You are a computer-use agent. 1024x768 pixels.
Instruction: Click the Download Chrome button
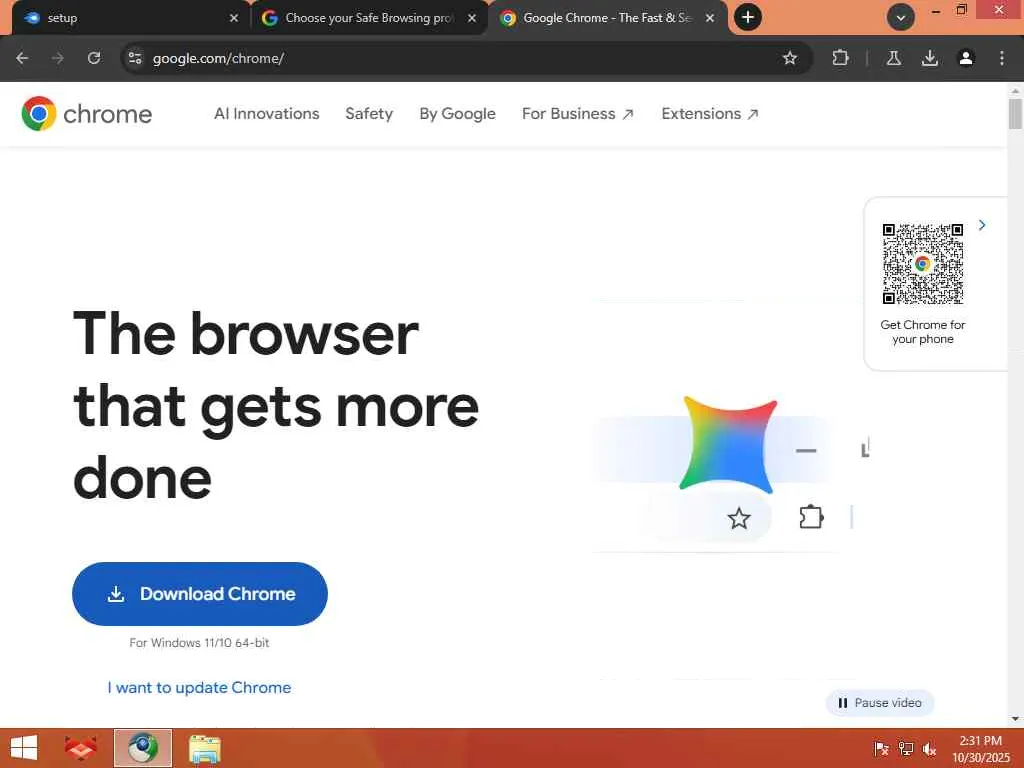[x=200, y=594]
